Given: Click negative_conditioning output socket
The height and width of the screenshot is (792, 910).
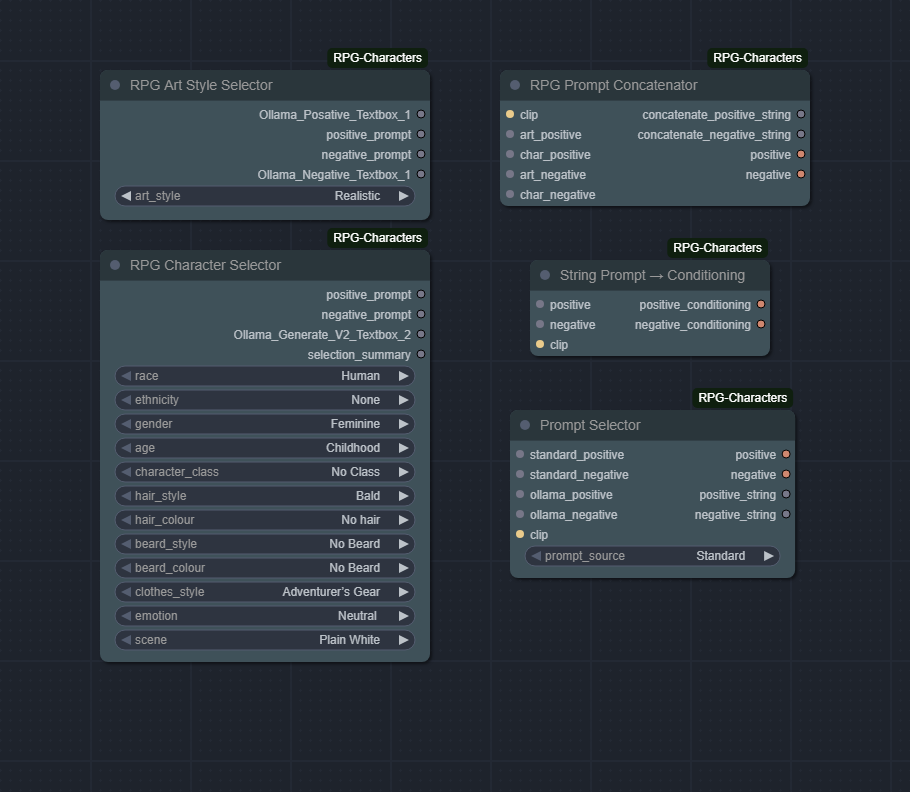Looking at the screenshot, I should point(761,324).
